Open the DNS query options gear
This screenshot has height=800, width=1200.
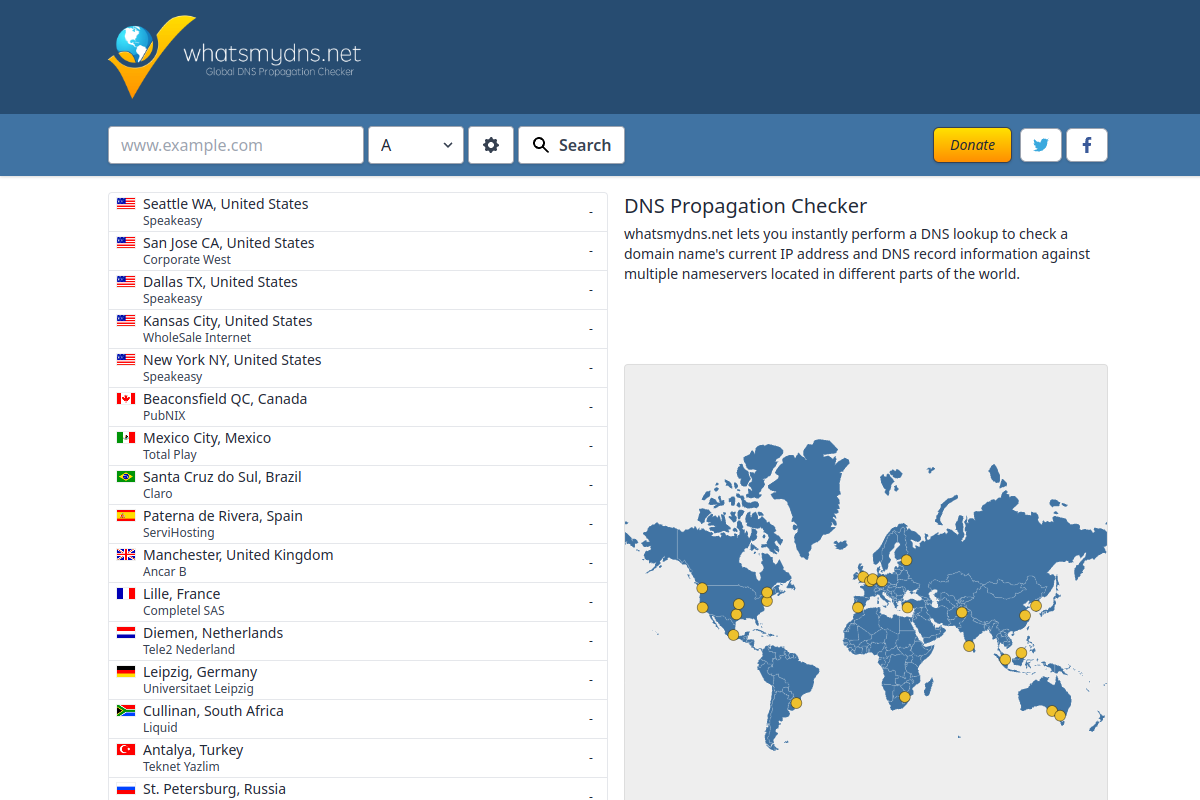coord(490,144)
